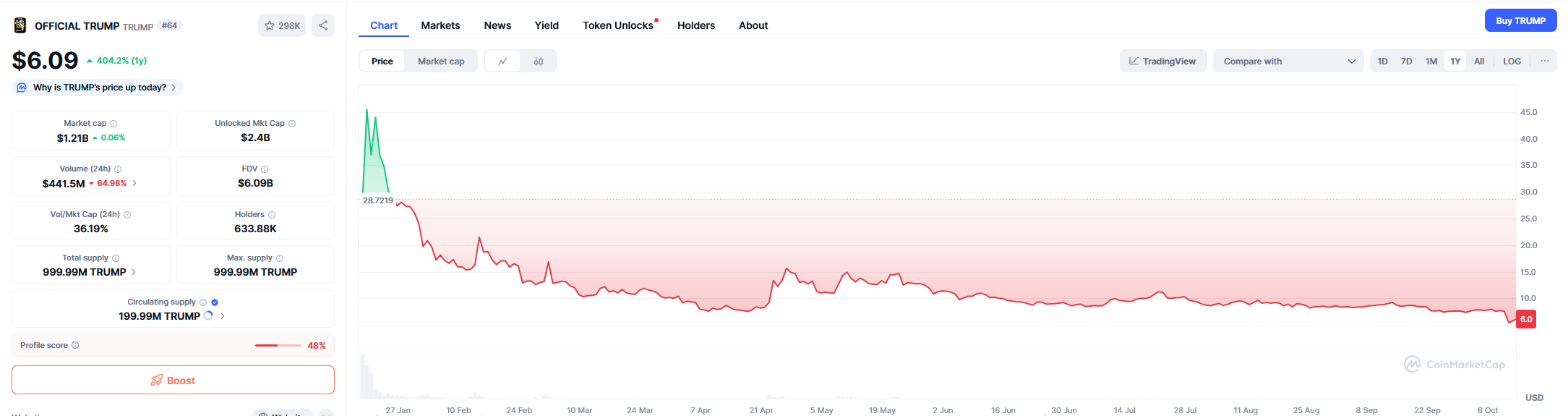Click the Max. supply info icon

(x=280, y=258)
